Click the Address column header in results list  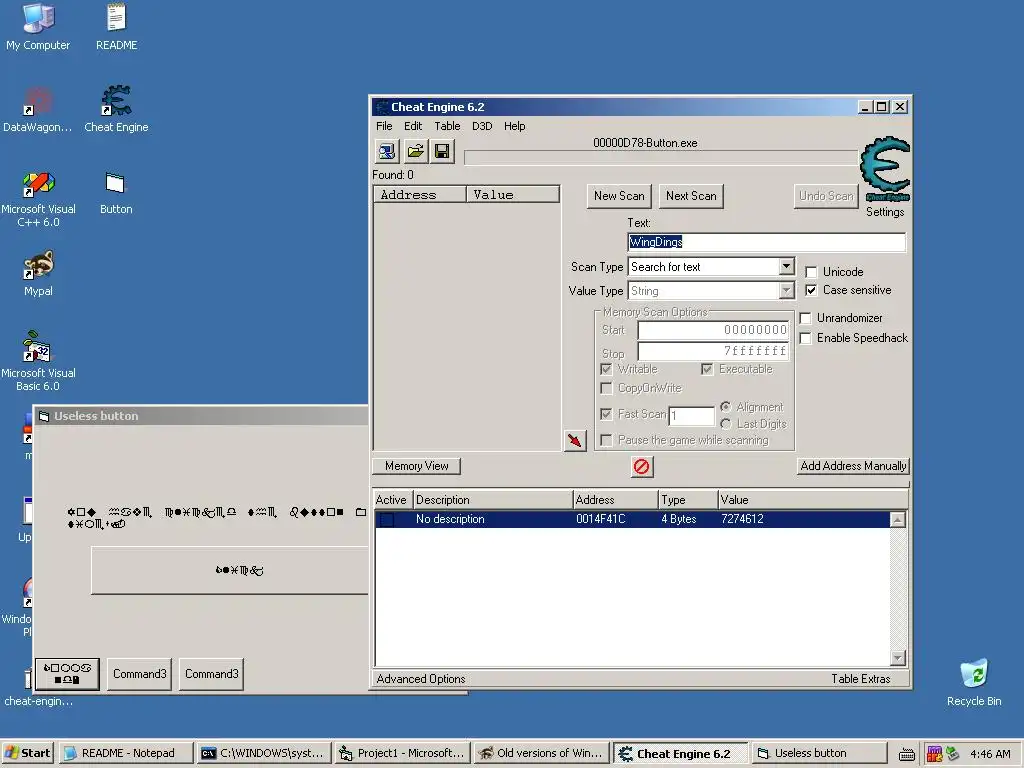420,195
